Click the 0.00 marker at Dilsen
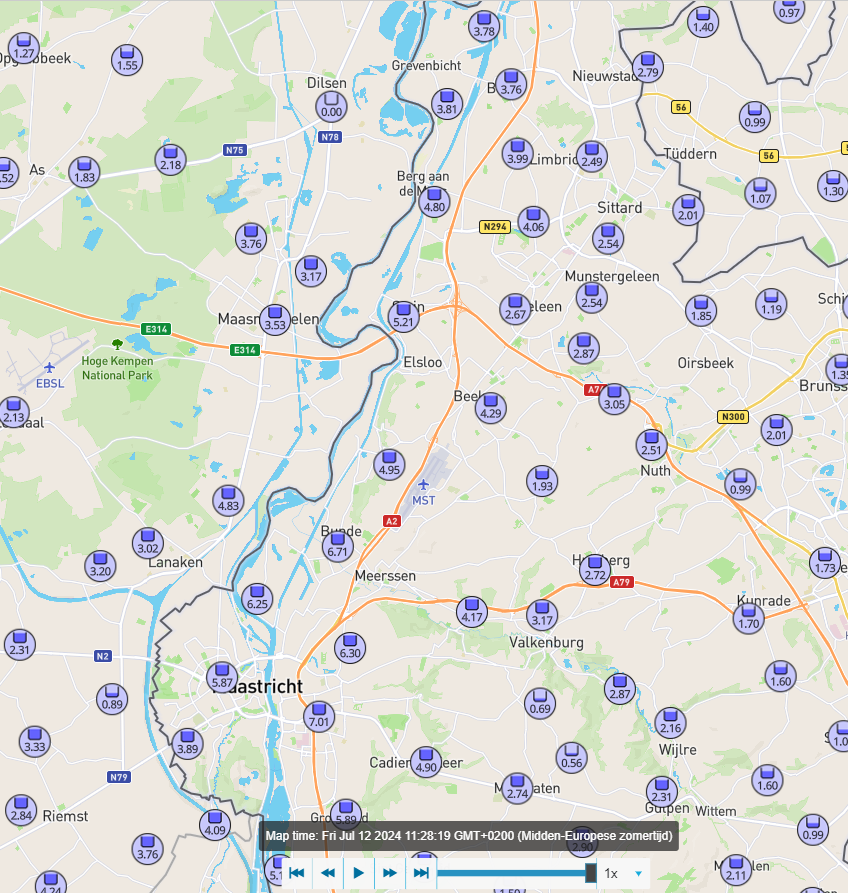The image size is (848, 893). coord(331,107)
